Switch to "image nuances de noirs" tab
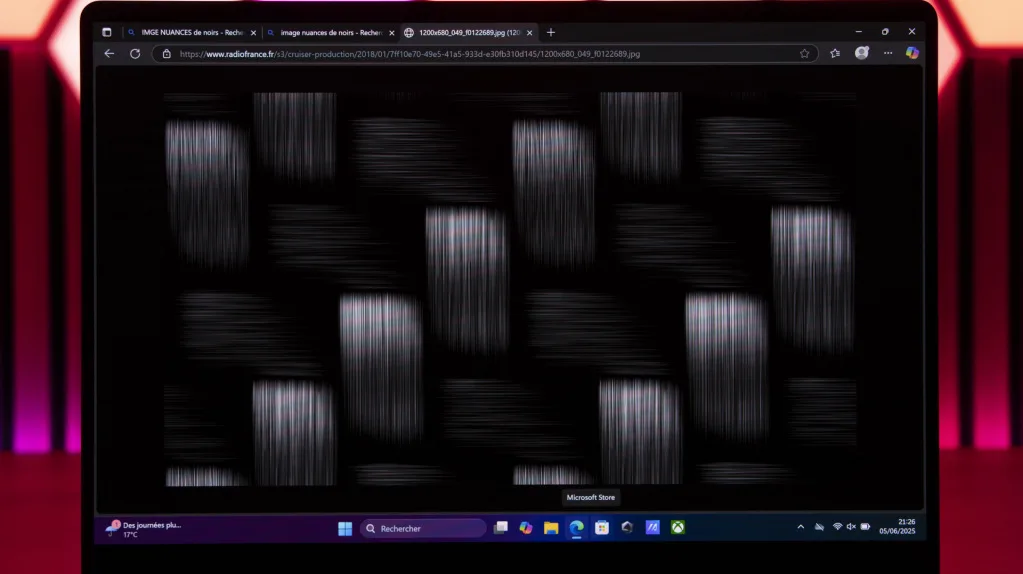The image size is (1023, 574). 324,32
